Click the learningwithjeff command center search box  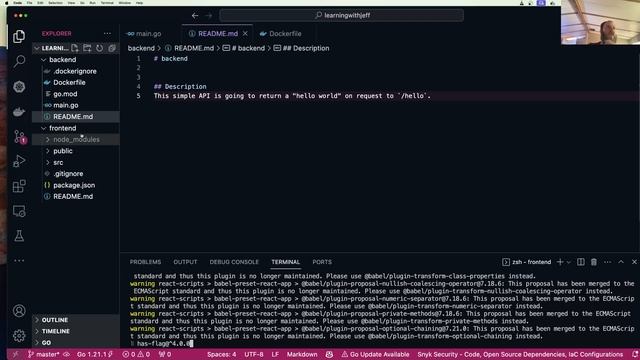point(342,16)
